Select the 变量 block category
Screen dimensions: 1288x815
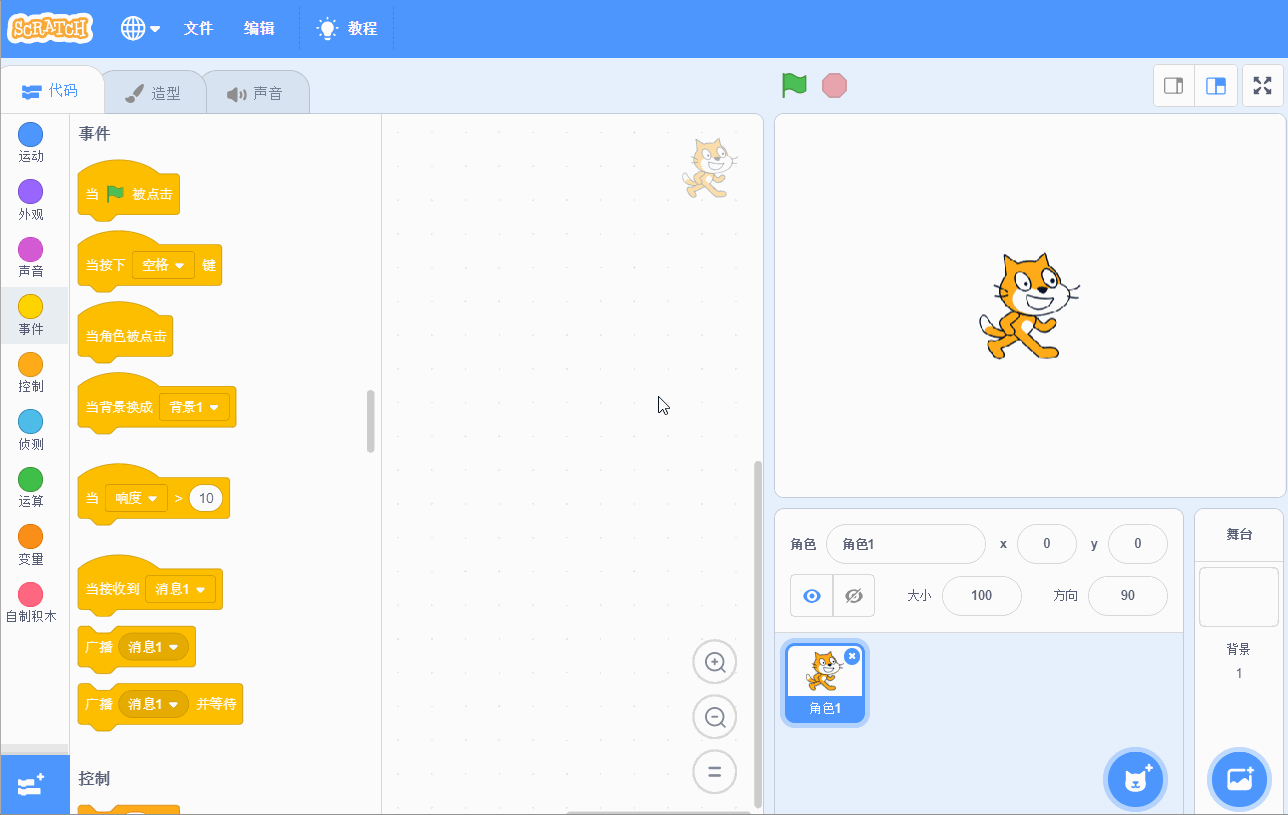31,545
